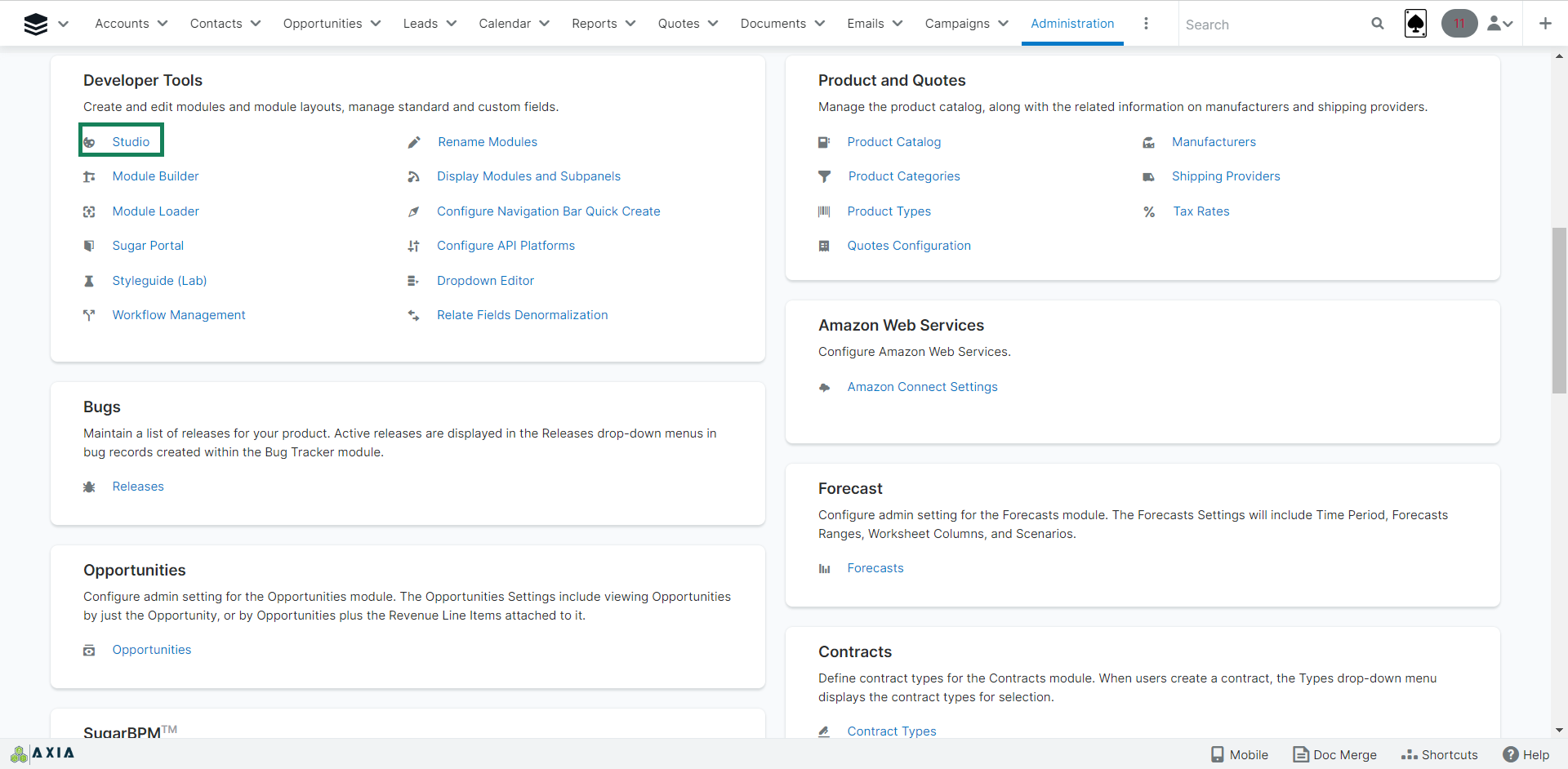
Task: Open the user profile dropdown
Action: [1500, 24]
